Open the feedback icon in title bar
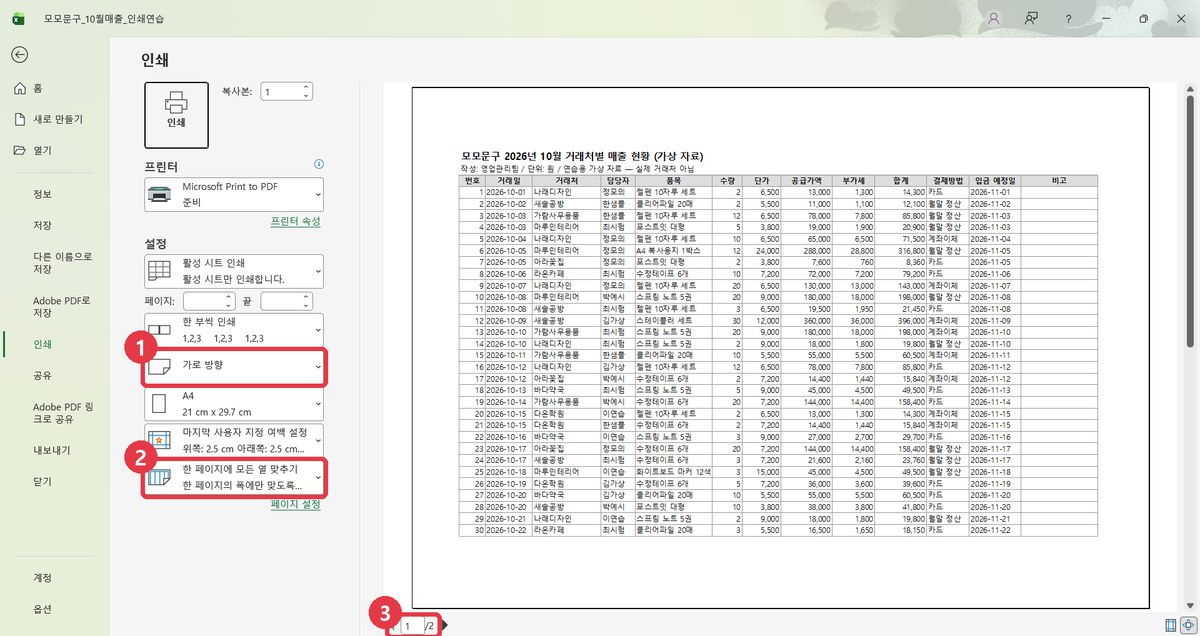This screenshot has height=636, width=1200. (x=1031, y=19)
